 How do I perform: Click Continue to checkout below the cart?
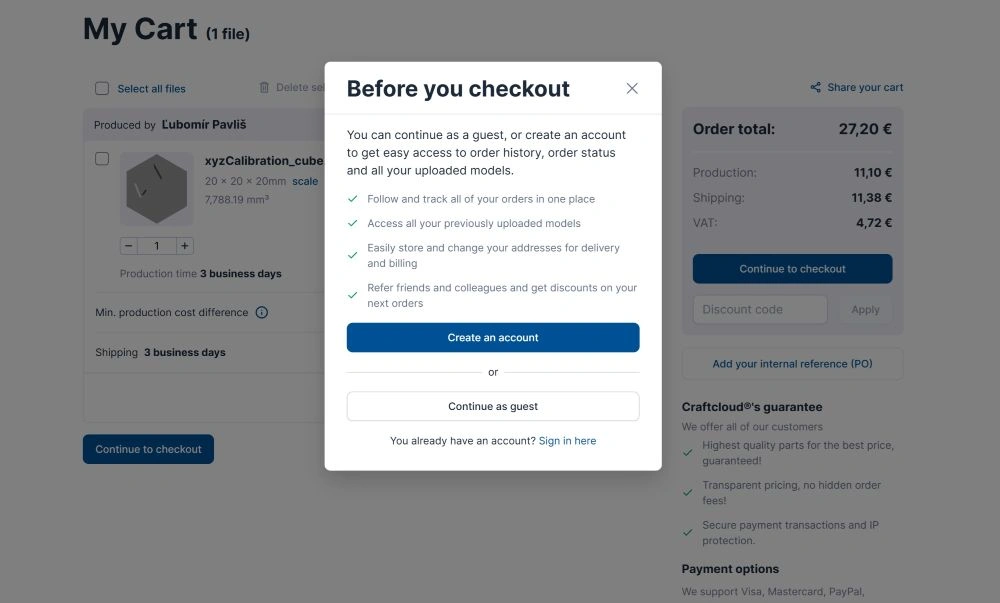pos(148,450)
